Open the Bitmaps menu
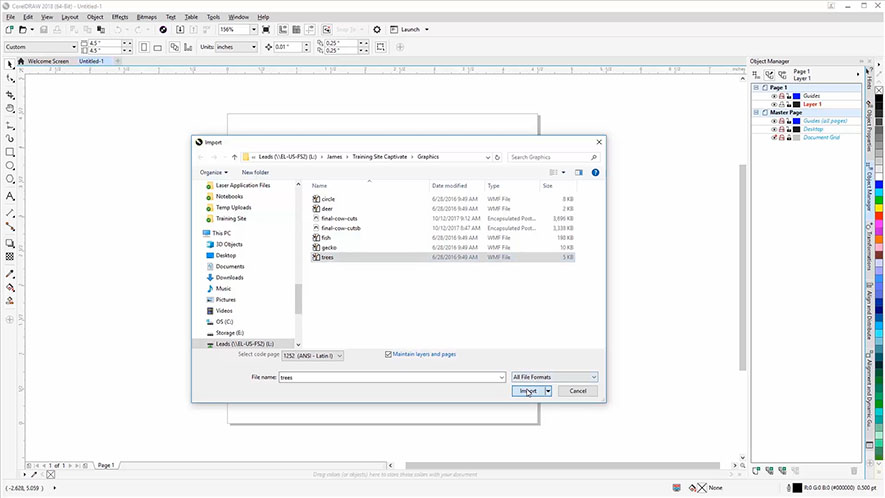Screen dimensions: 885x498 click(x=146, y=17)
